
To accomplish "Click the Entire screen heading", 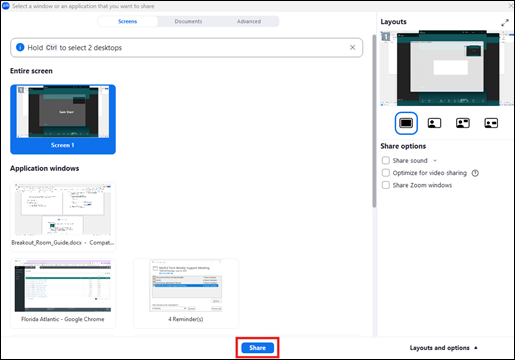I will pyautogui.click(x=31, y=71).
